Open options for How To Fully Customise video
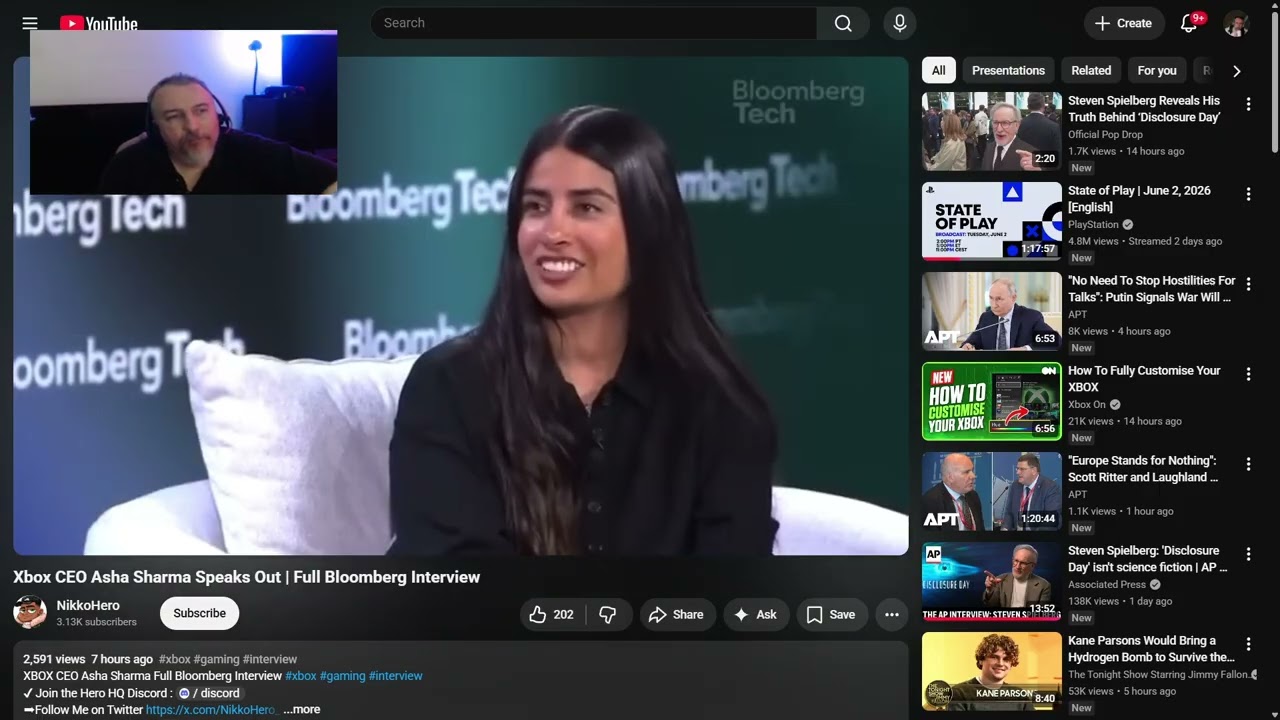Image resolution: width=1280 pixels, height=720 pixels. (1248, 374)
